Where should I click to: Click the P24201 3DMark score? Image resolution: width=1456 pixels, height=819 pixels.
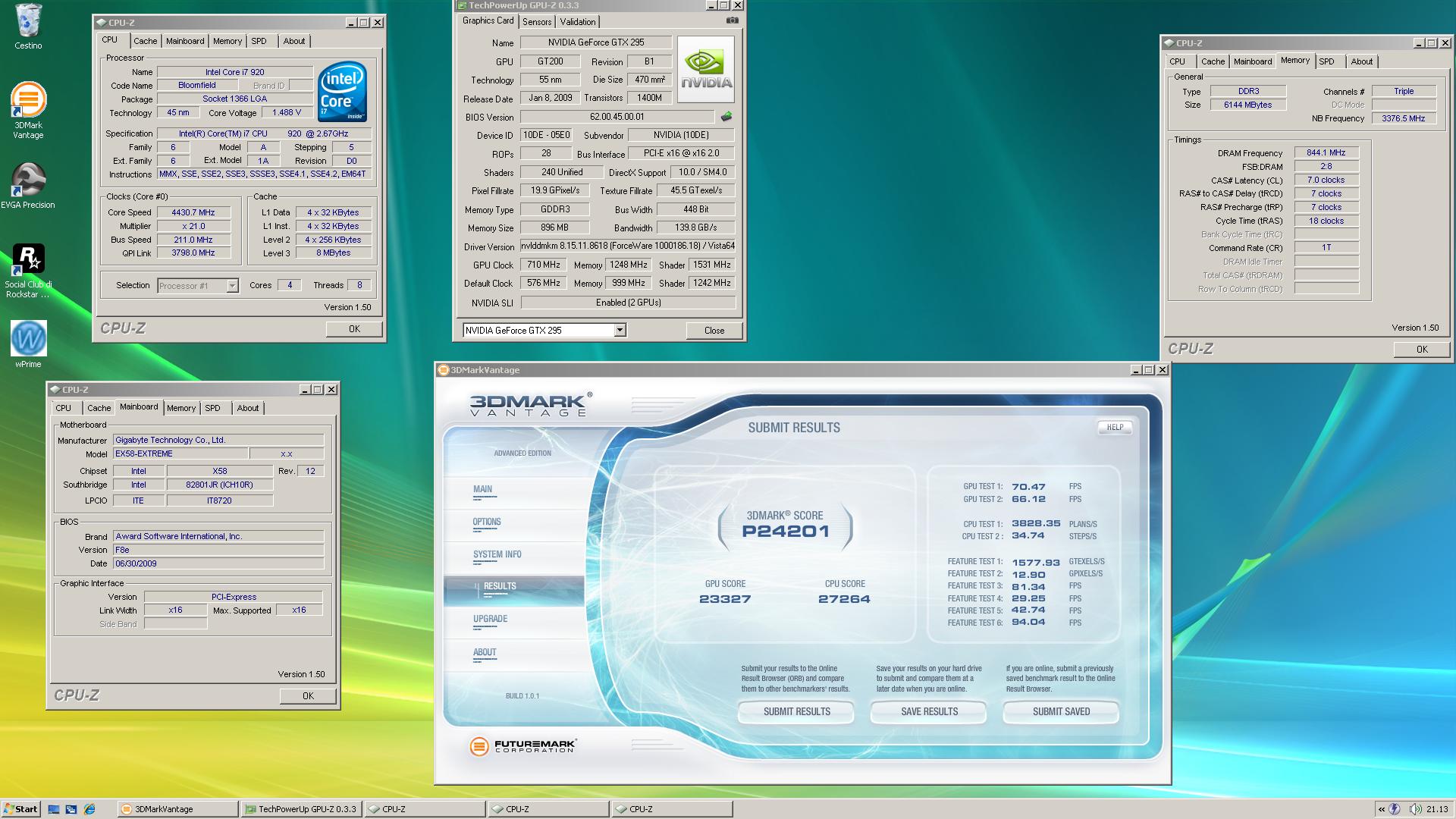786,532
